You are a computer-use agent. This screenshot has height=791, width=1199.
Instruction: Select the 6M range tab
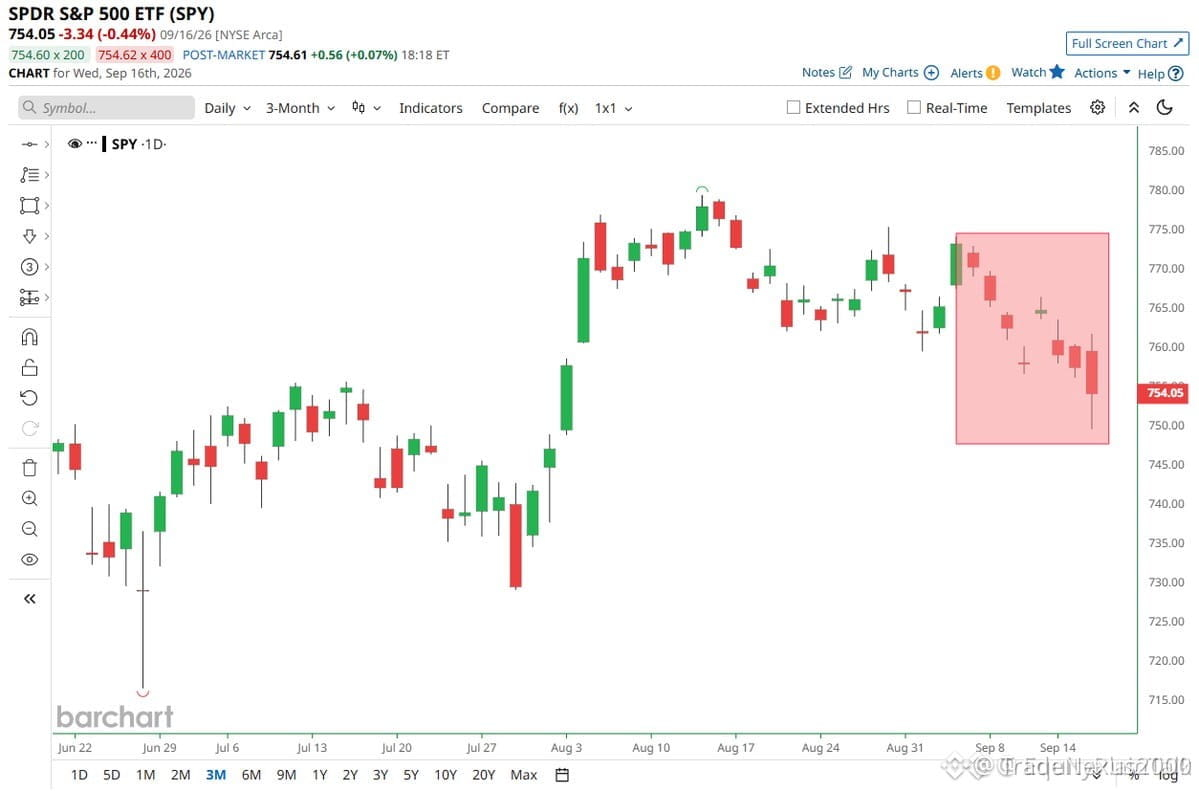[251, 775]
